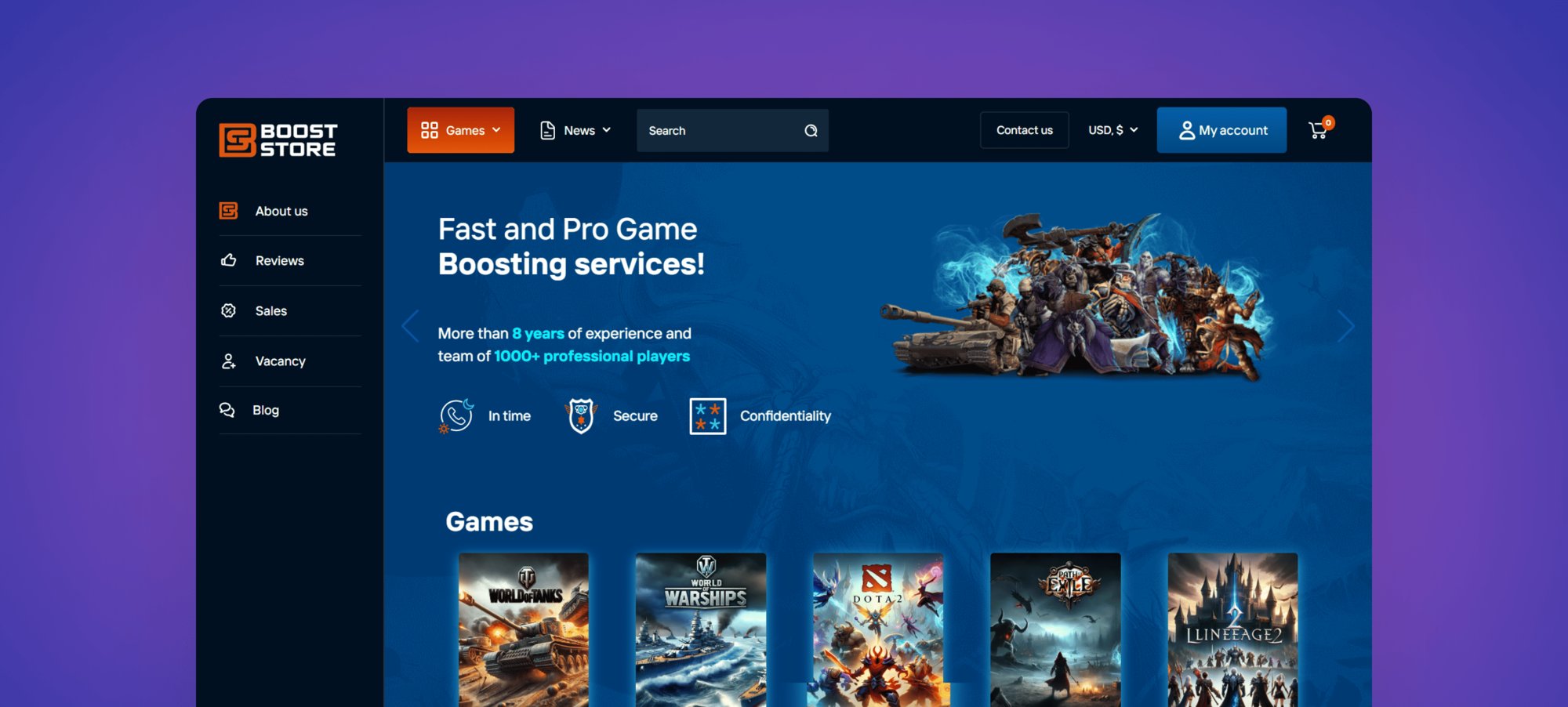Viewport: 1568px width, 707px height.
Task: Click the Confidentiality stars icon
Action: click(707, 416)
